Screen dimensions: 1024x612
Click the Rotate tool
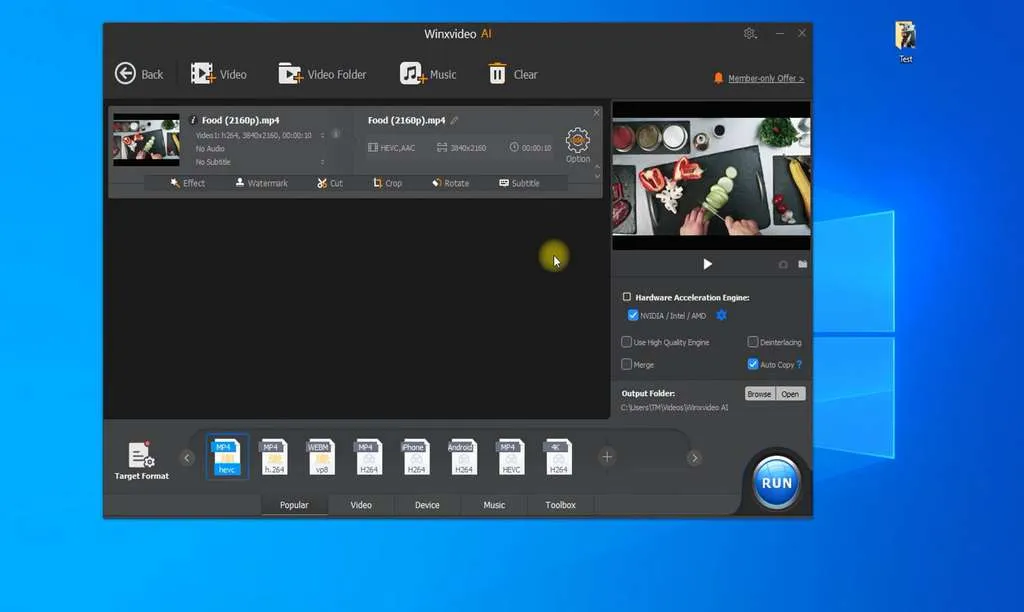(x=450, y=183)
